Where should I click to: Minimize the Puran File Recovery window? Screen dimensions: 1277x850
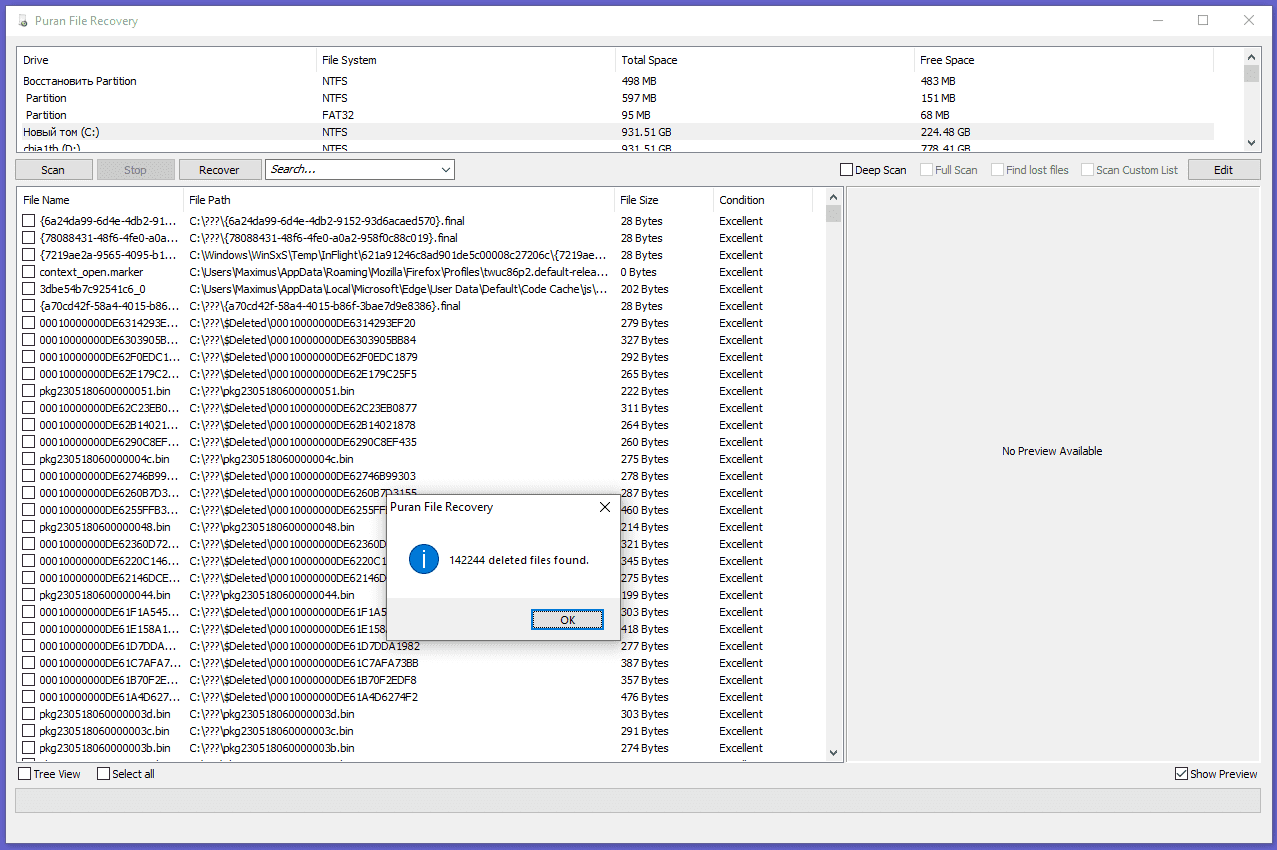tap(1157, 20)
